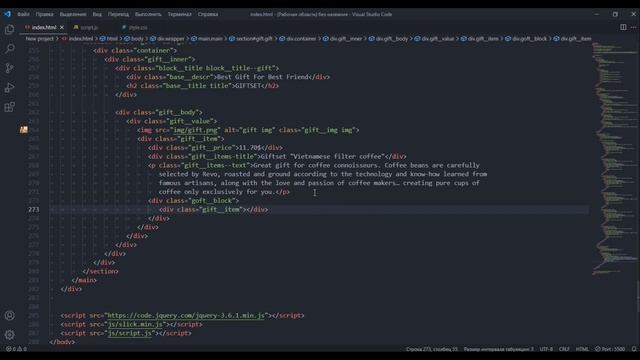Open the Manage gear icon

tap(9, 335)
